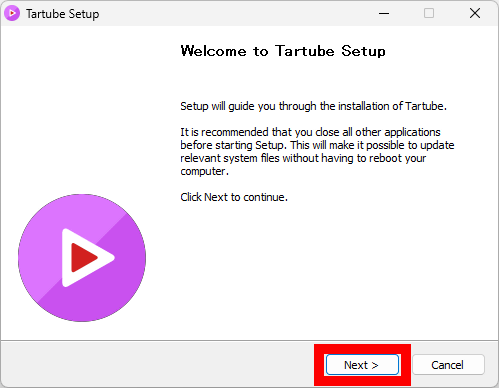Click the 'Click Next to continue.' text
The width and height of the screenshot is (499, 388).
(x=234, y=197)
